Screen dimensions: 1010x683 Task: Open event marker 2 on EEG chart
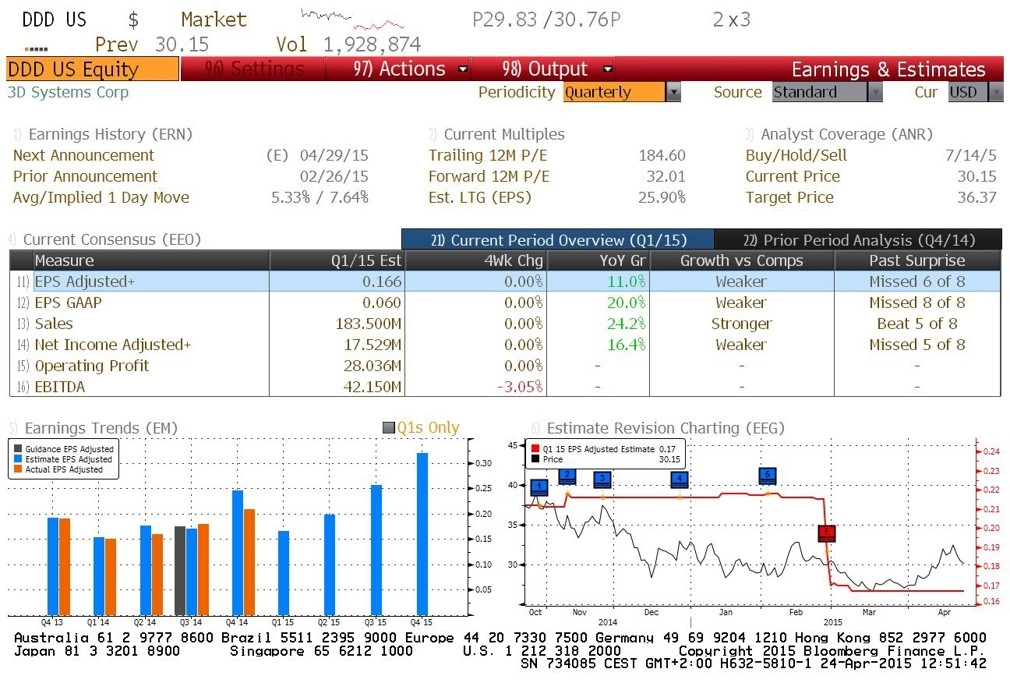click(567, 477)
